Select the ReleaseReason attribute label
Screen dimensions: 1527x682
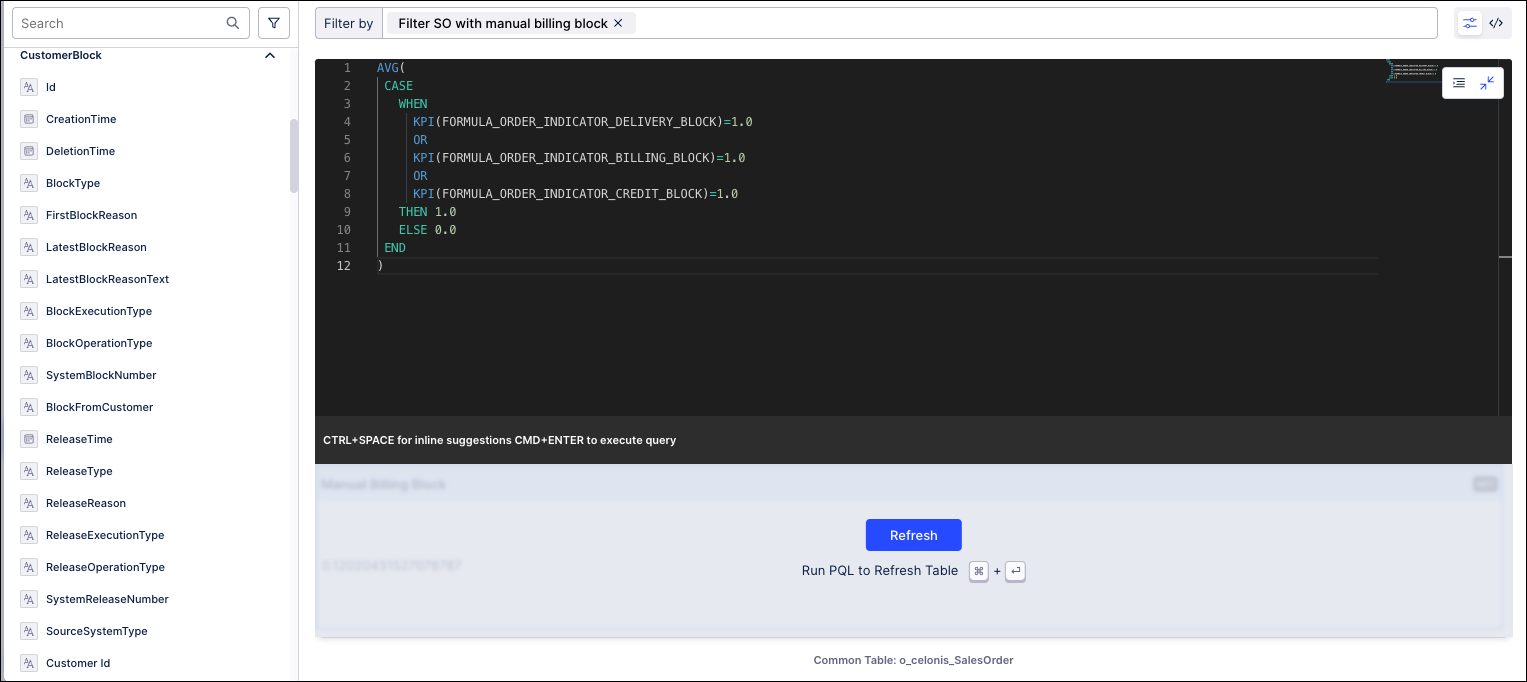click(86, 503)
